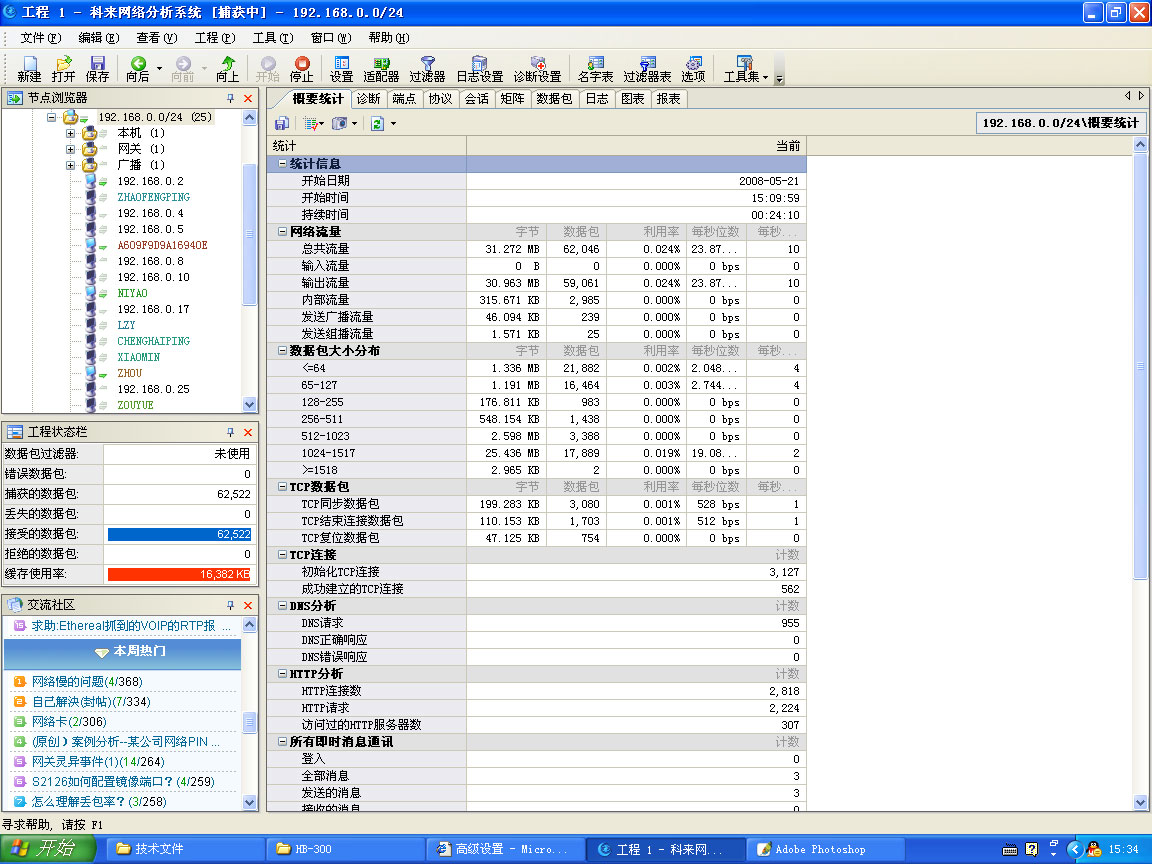Click the 新建 (New) toolbar icon

(x=29, y=68)
